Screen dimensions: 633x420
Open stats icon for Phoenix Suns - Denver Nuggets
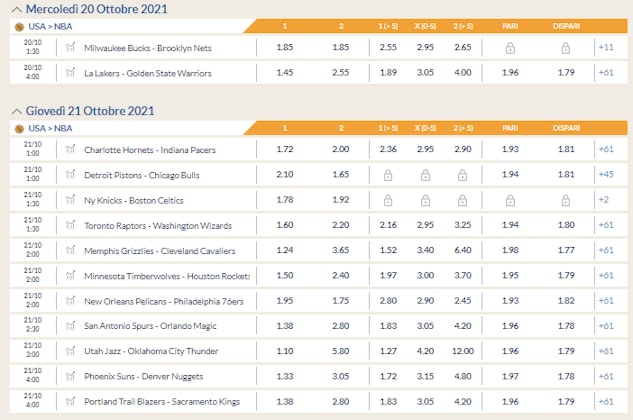click(x=71, y=376)
